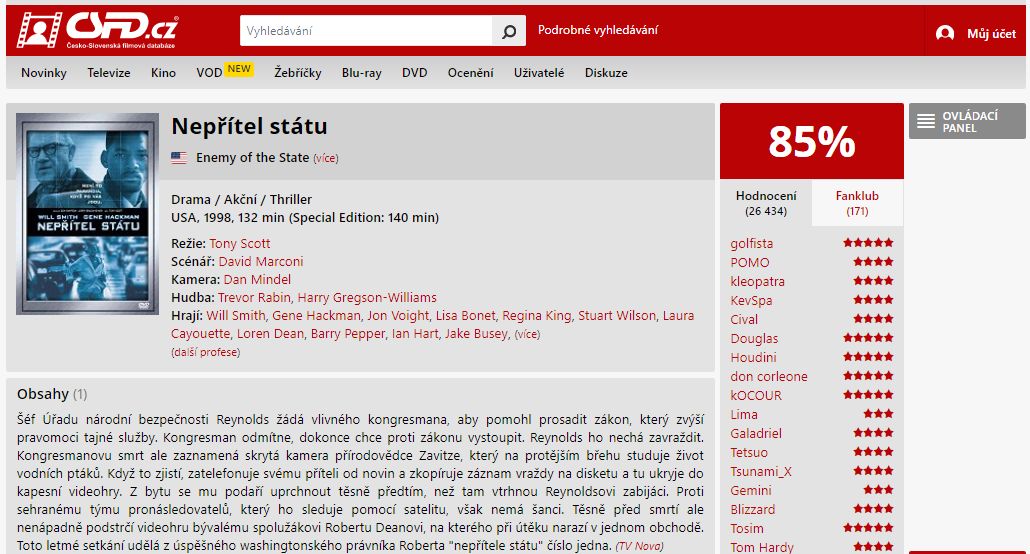The height and width of the screenshot is (554, 1030).
Task: Open Jake Busey's page
Action: tap(476, 334)
